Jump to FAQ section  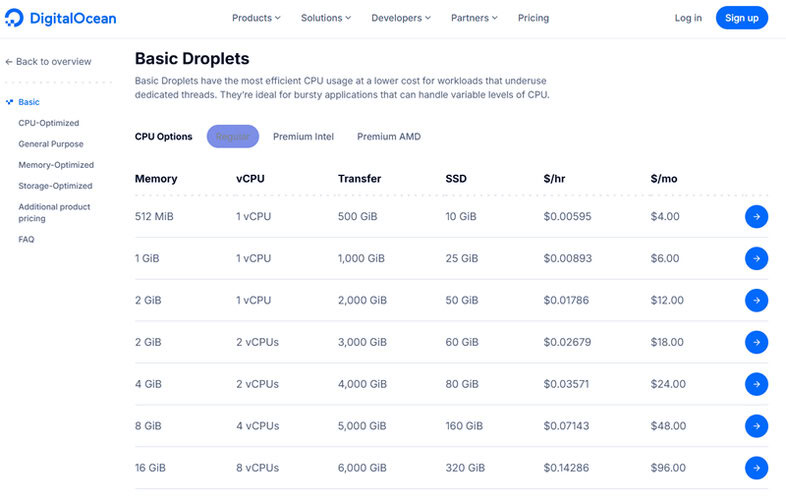coord(26,239)
